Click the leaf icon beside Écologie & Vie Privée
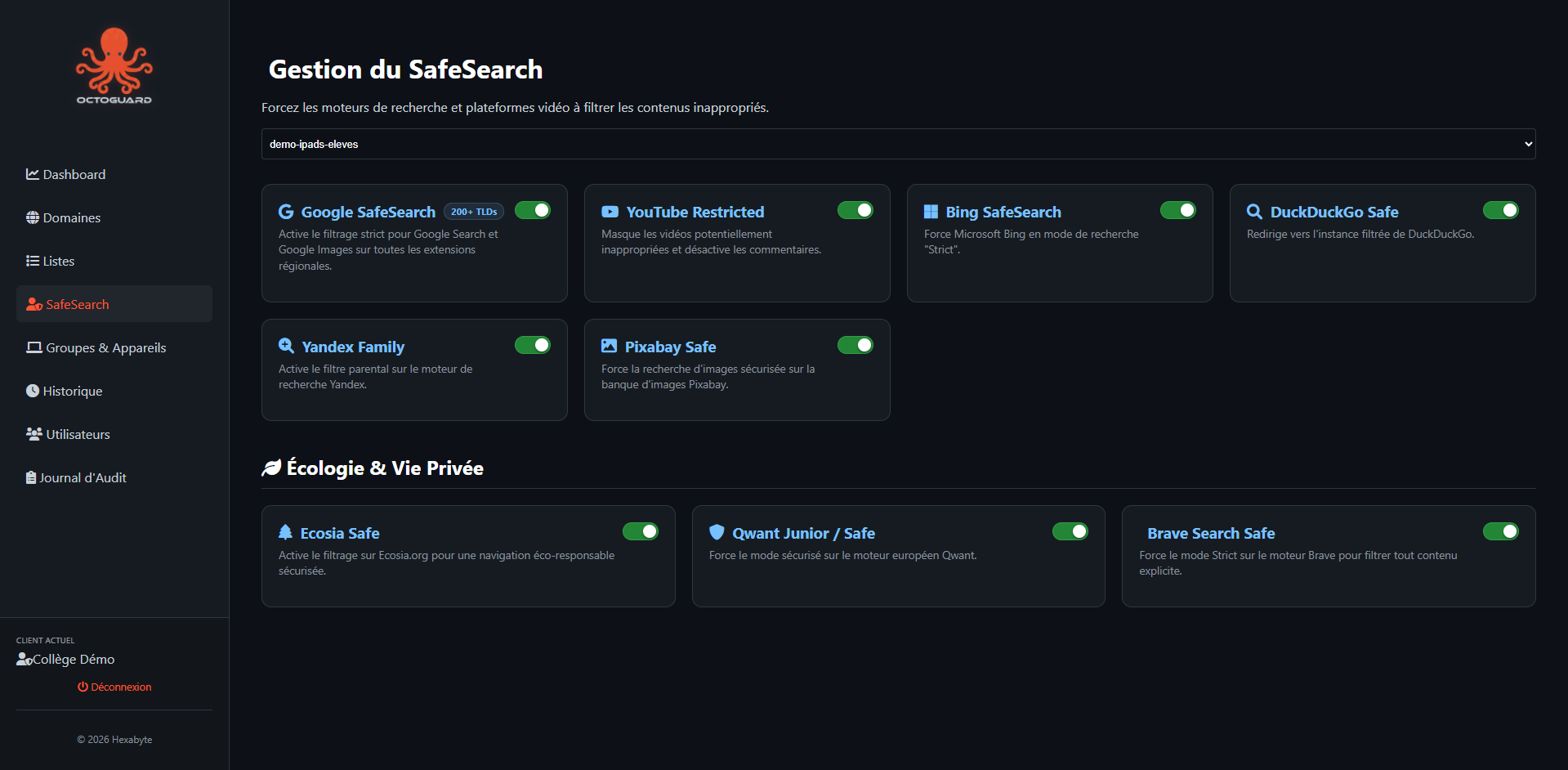 click(271, 468)
